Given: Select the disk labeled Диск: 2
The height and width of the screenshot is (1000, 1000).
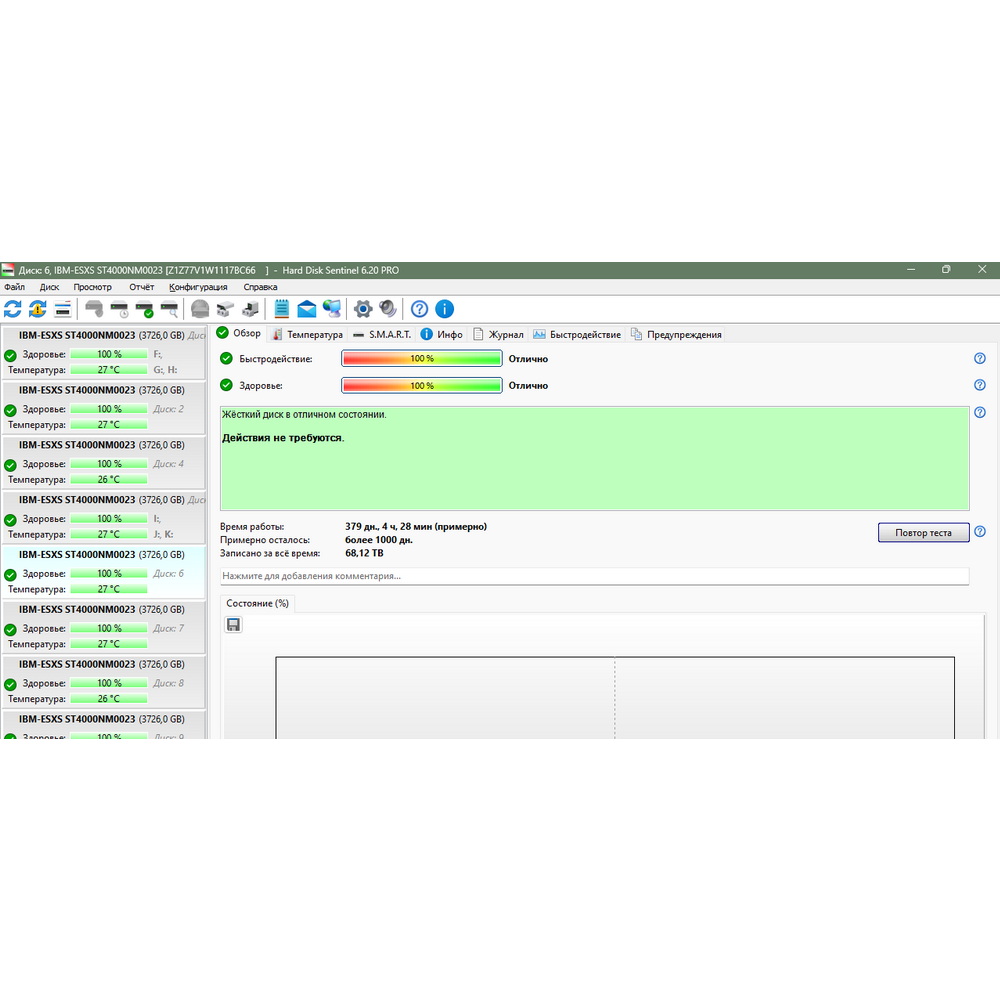Looking at the screenshot, I should coord(104,408).
